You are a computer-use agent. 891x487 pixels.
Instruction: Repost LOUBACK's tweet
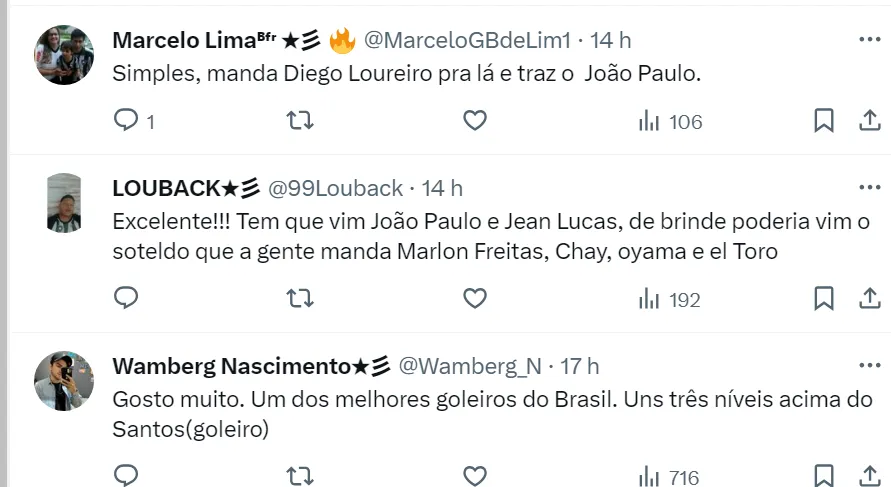pos(299,298)
